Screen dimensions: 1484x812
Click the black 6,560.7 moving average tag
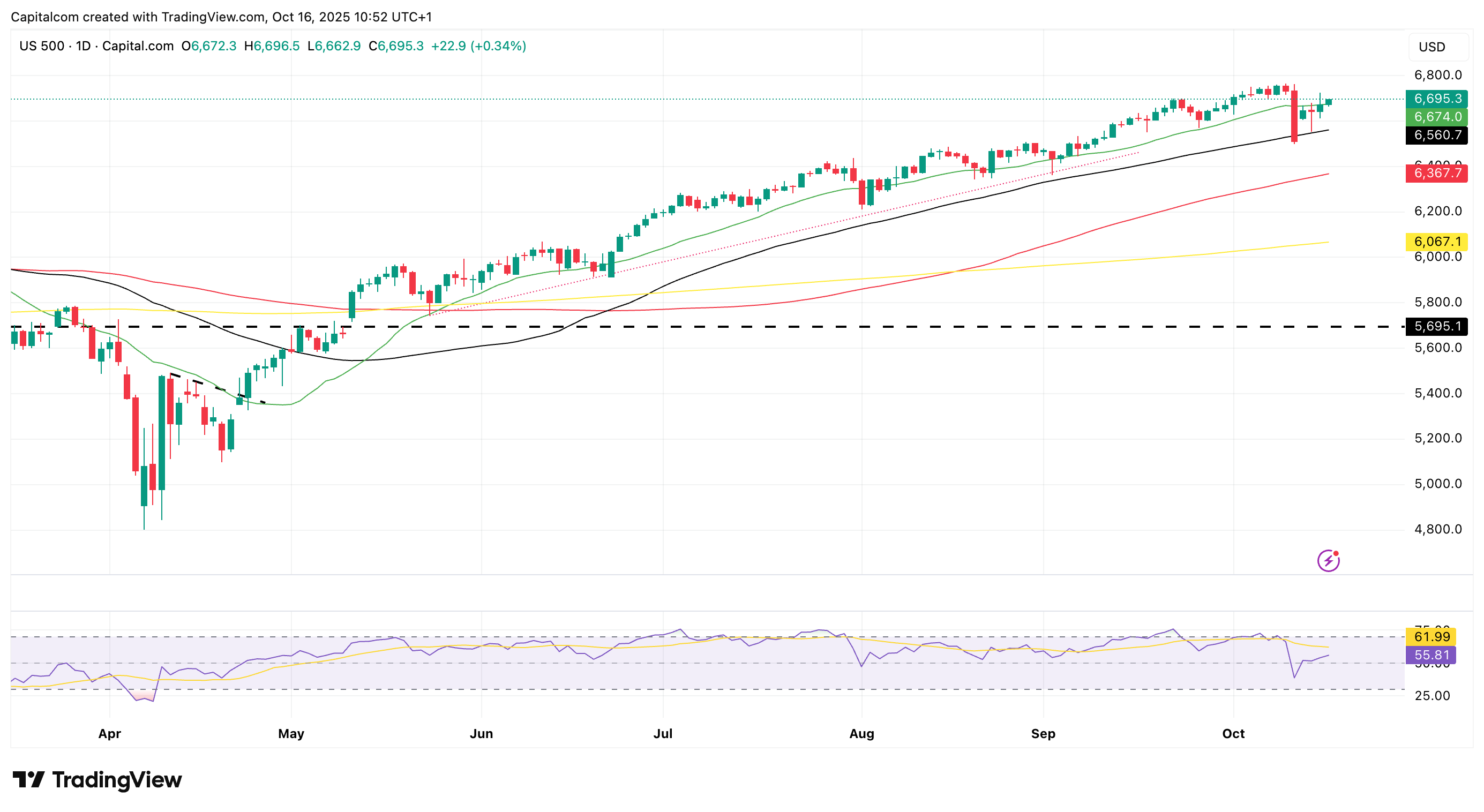(1437, 136)
